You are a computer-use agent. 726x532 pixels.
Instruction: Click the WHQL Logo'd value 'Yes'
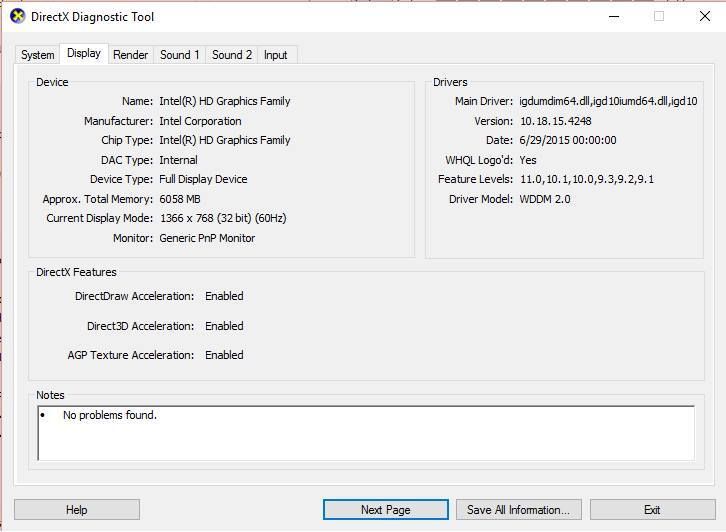pos(528,160)
